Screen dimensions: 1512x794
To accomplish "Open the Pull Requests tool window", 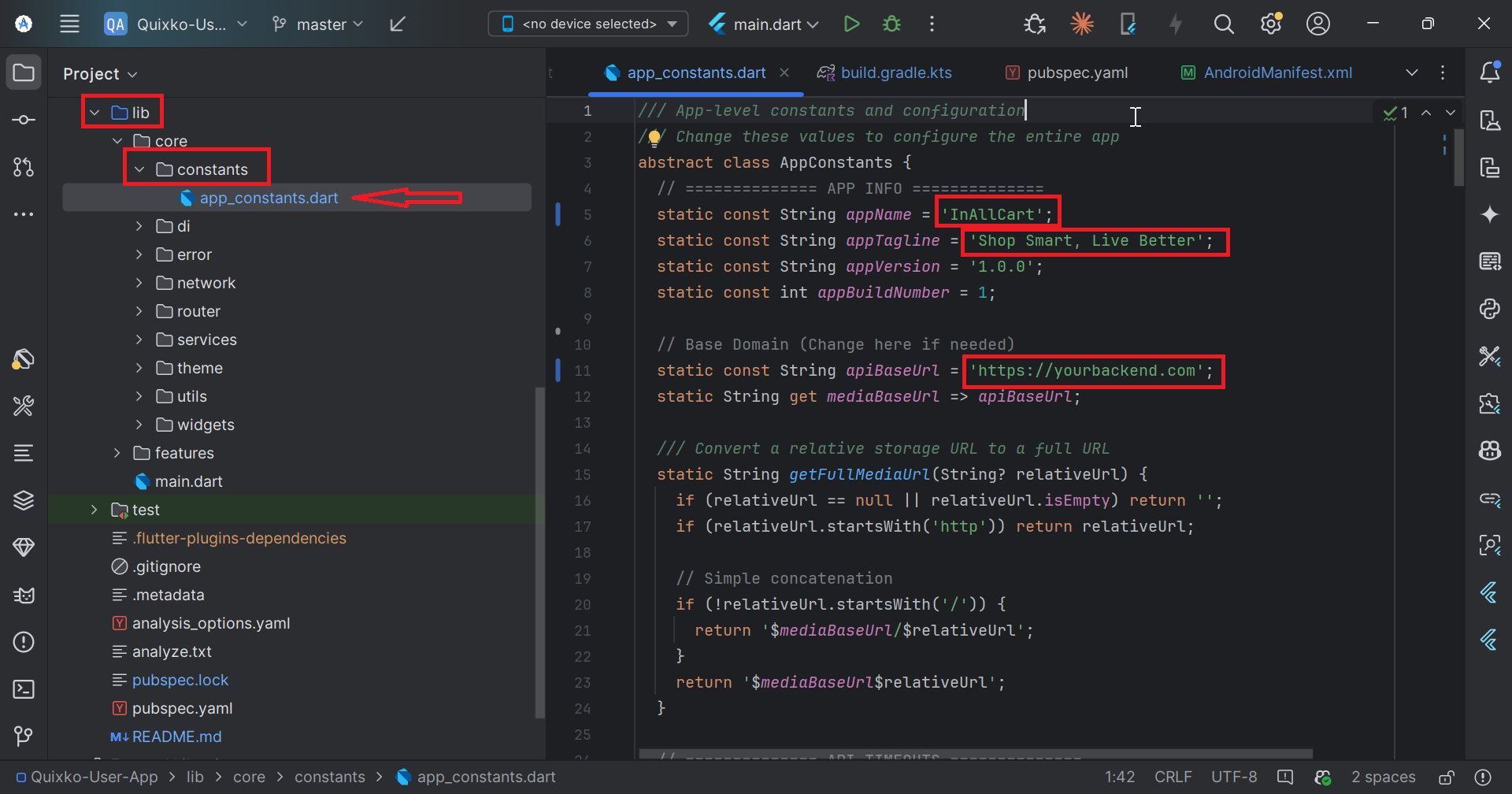I will [24, 167].
